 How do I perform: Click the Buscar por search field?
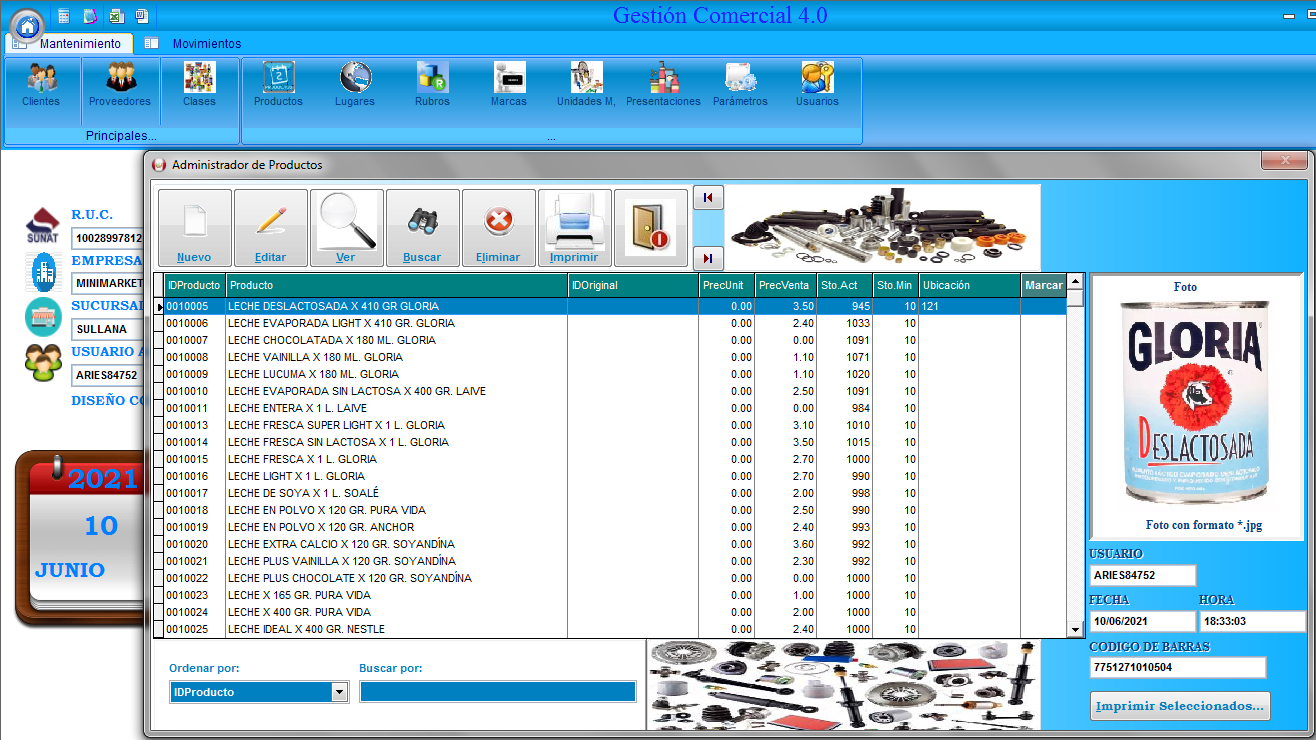pos(497,692)
